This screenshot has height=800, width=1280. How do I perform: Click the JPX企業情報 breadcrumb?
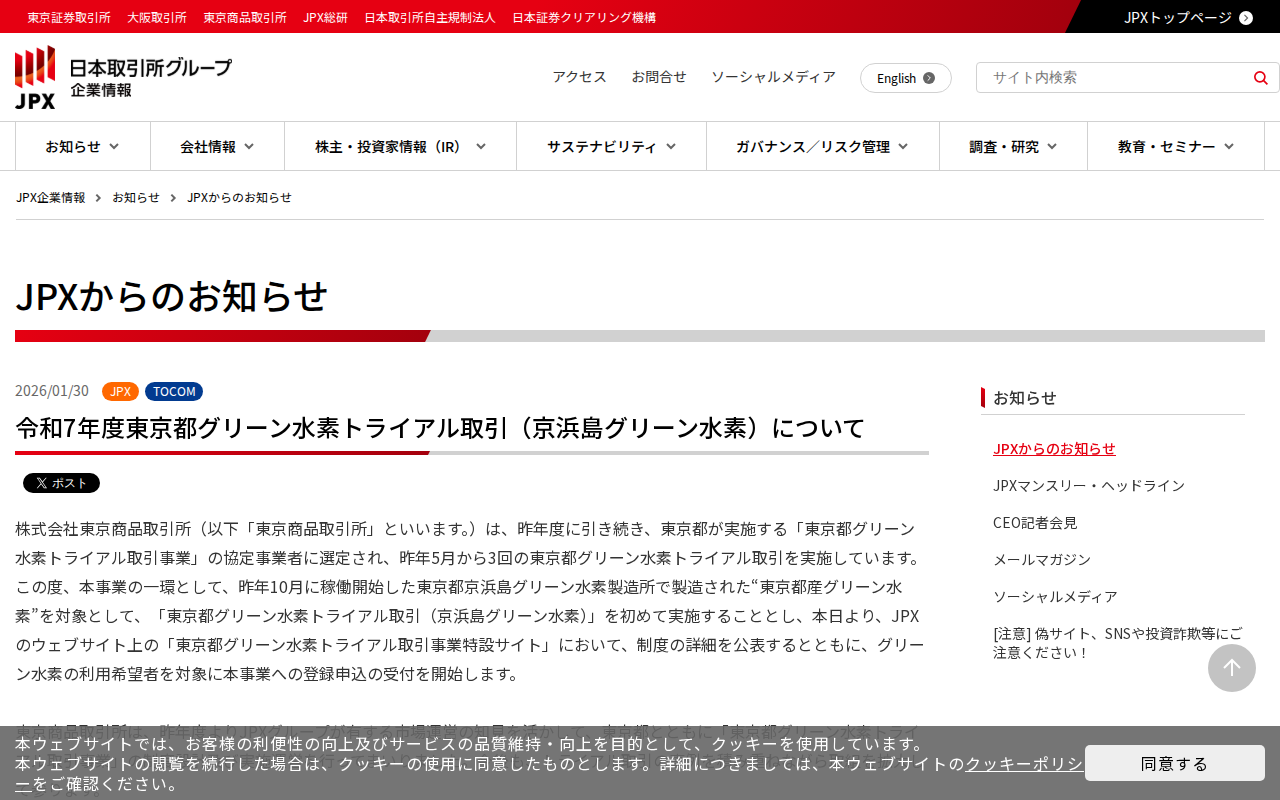pos(51,197)
